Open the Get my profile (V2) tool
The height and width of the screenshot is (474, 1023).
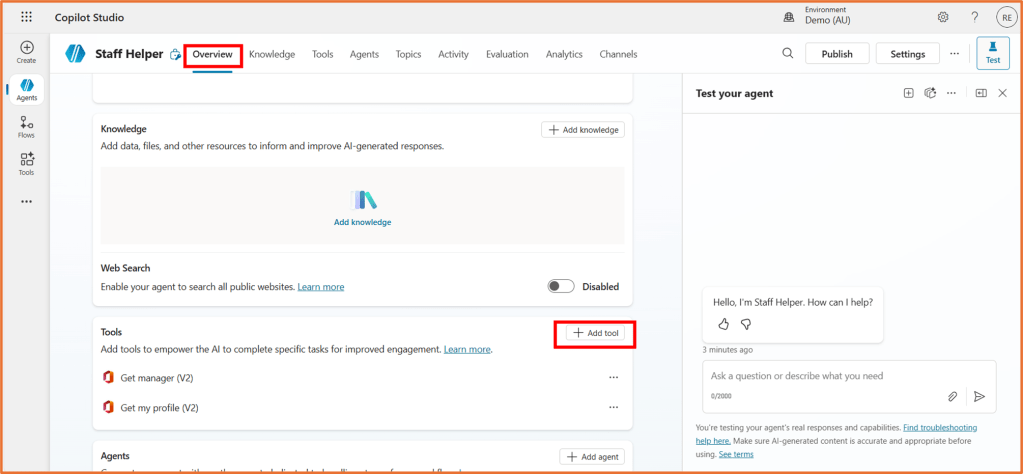(x=159, y=407)
